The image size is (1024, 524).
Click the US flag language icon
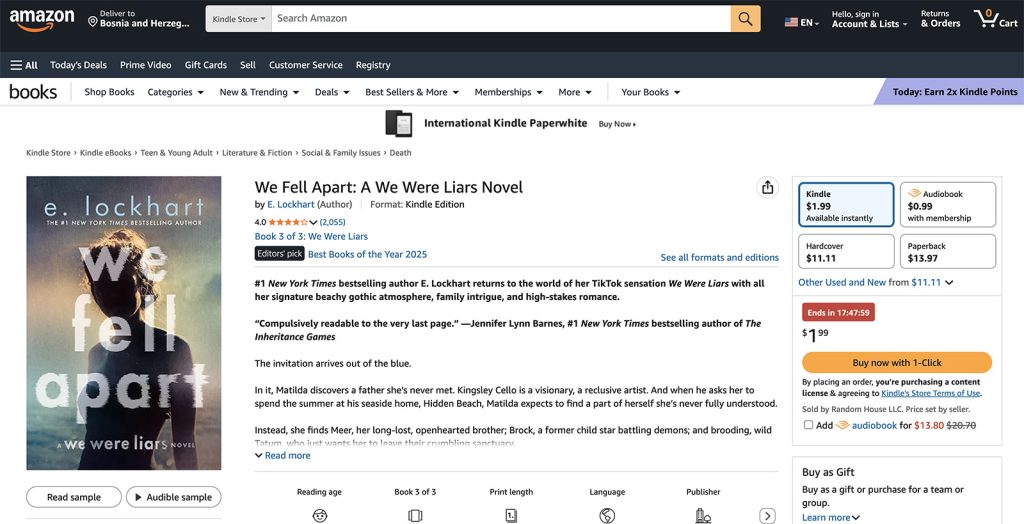click(791, 22)
